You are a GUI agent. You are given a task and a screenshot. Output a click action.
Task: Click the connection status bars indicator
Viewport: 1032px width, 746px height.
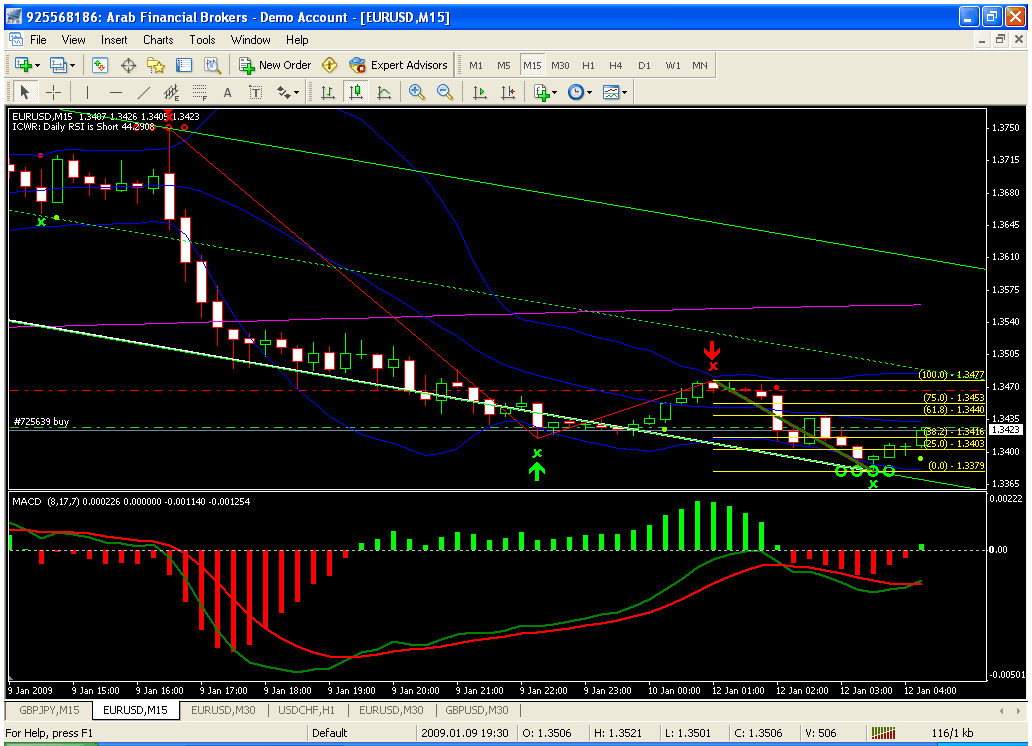coord(883,732)
